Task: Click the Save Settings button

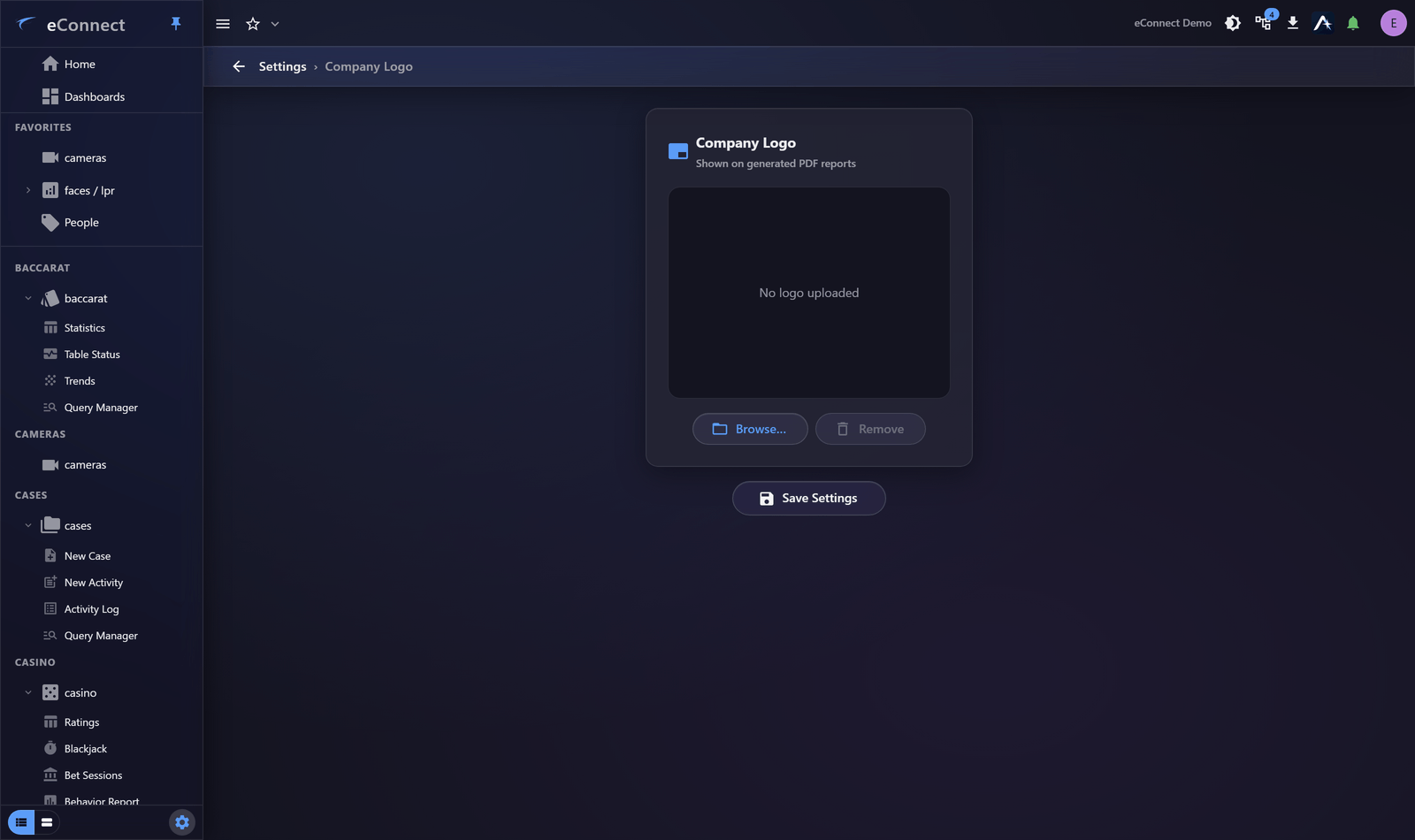Action: 809,498
